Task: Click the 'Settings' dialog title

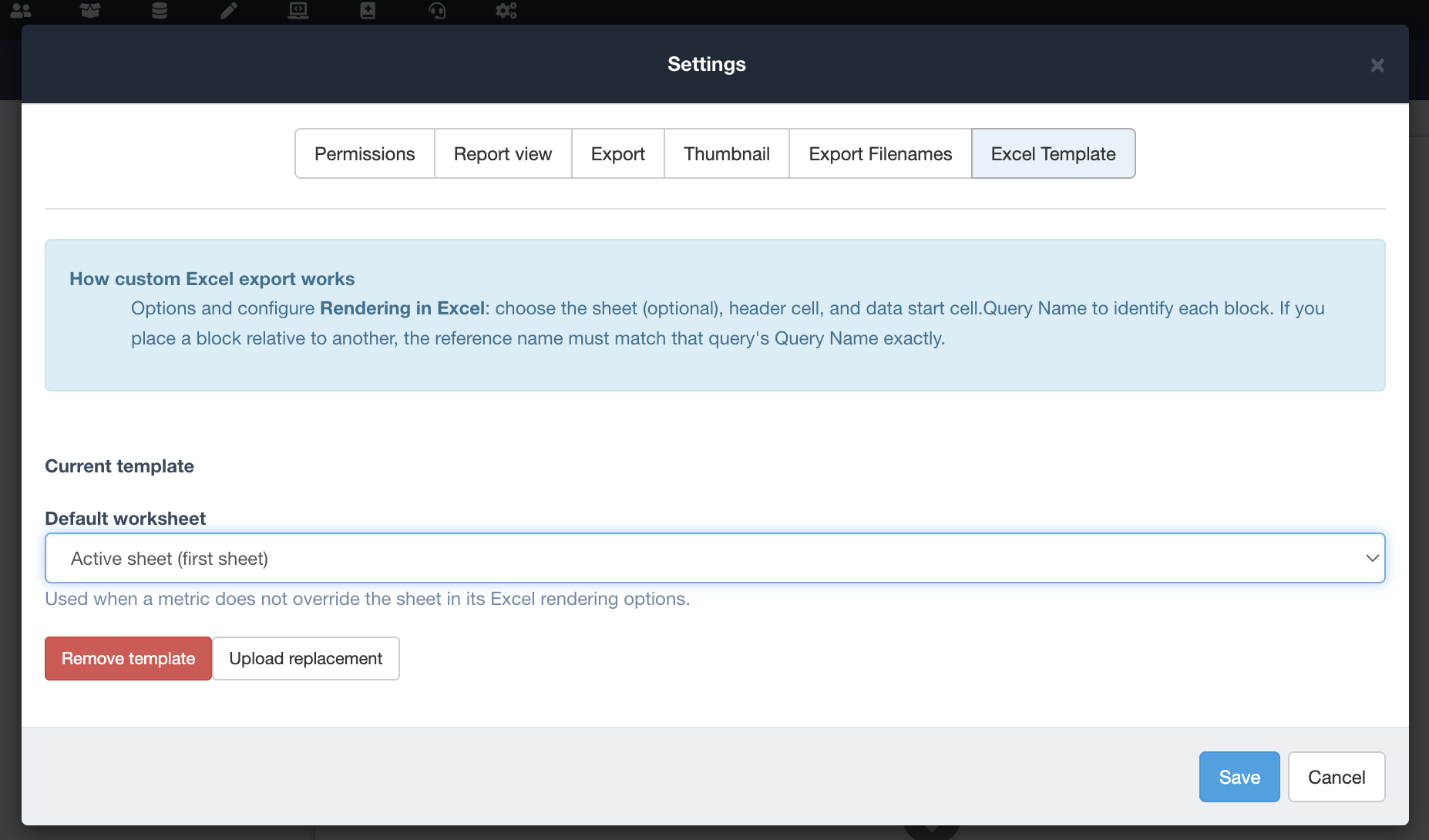Action: pyautogui.click(x=707, y=64)
